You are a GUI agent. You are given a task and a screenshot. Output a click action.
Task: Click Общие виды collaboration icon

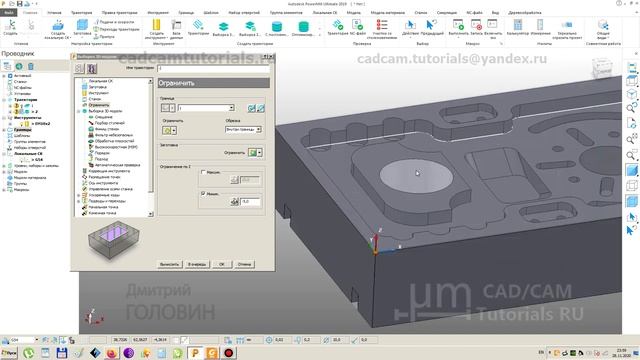click(603, 25)
